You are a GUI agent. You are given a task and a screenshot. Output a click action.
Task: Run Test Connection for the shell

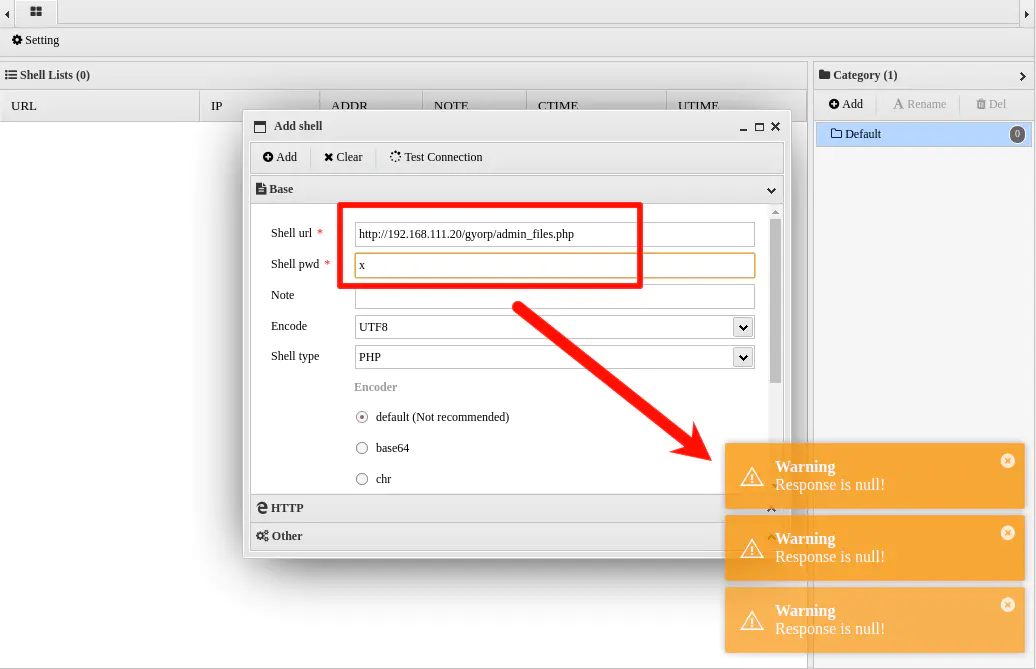(x=436, y=157)
